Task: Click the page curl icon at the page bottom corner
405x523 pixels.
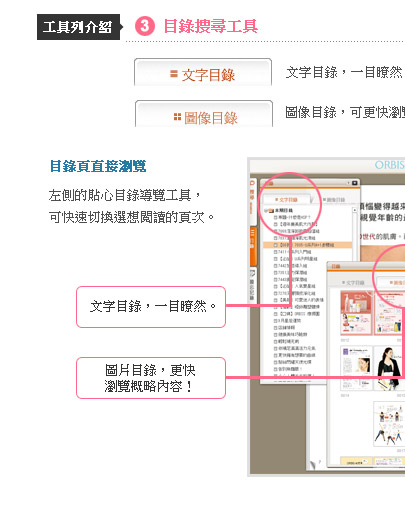Action: tap(314, 464)
